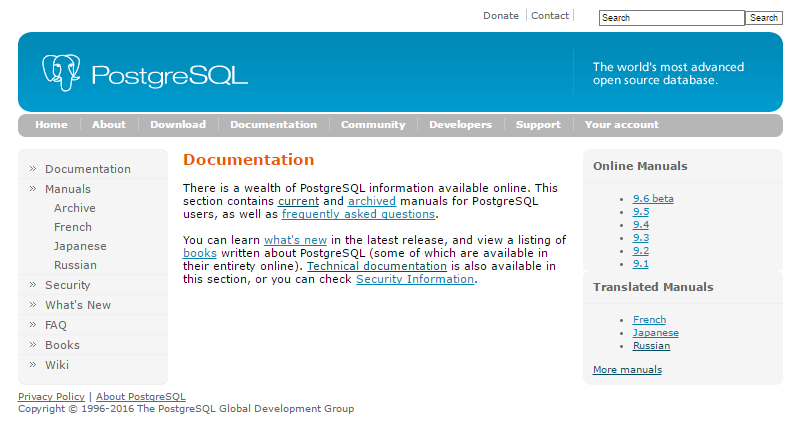Open the About PostgreSQL footer link

pyautogui.click(x=141, y=396)
